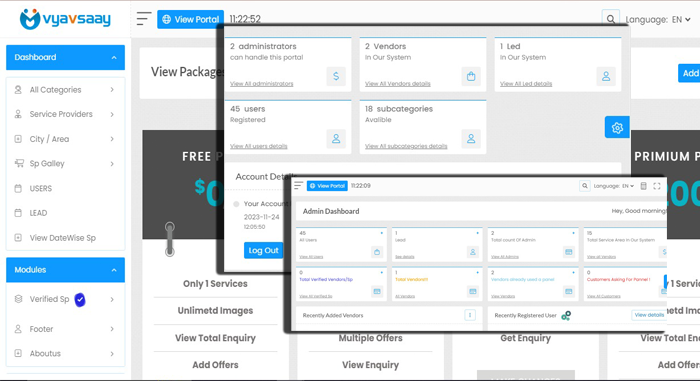
Task: Open the View All Led details link
Action: [526, 84]
